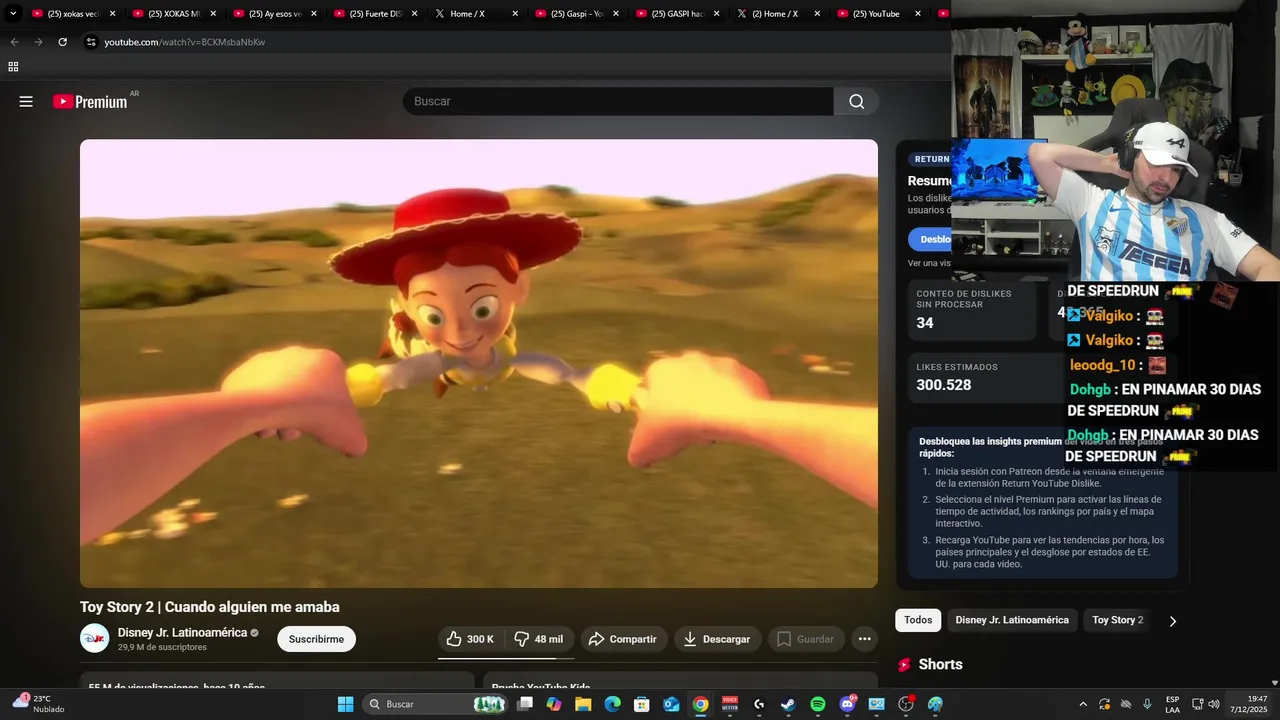Switch to the 'XOKAS MU' tab
Viewport: 1280px width, 720px height.
[173, 14]
